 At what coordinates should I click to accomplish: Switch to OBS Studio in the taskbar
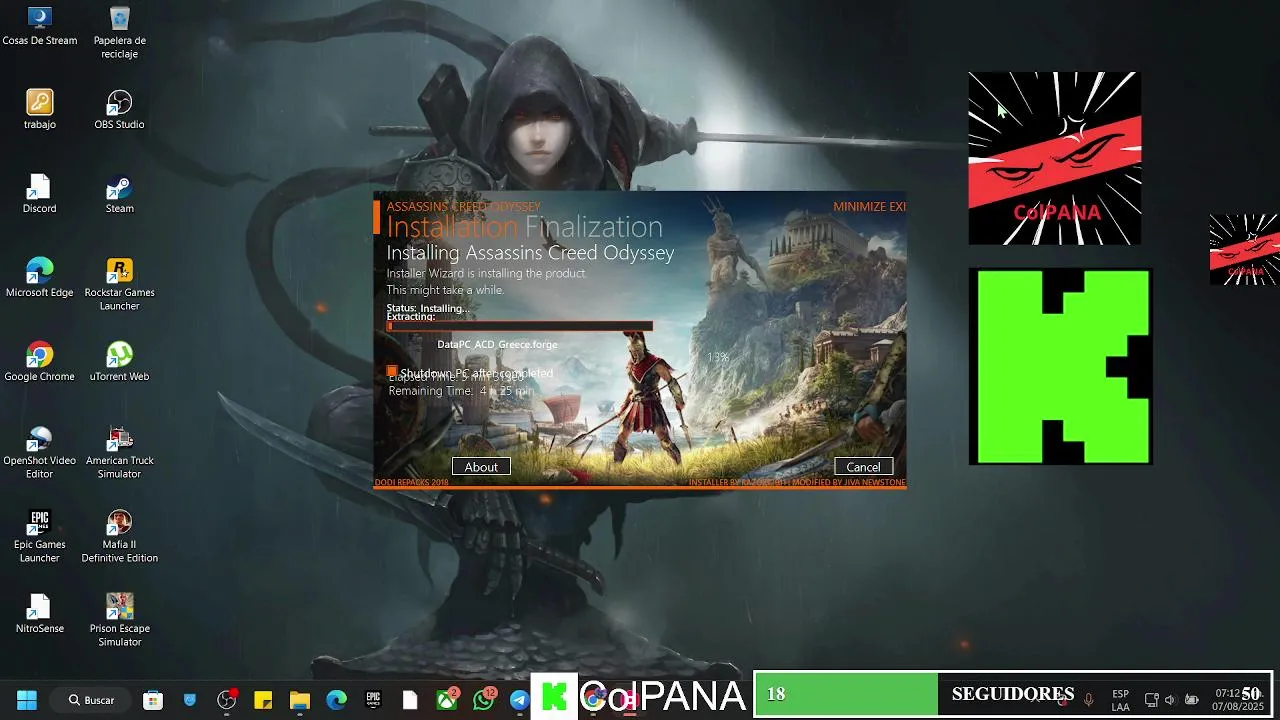click(227, 700)
